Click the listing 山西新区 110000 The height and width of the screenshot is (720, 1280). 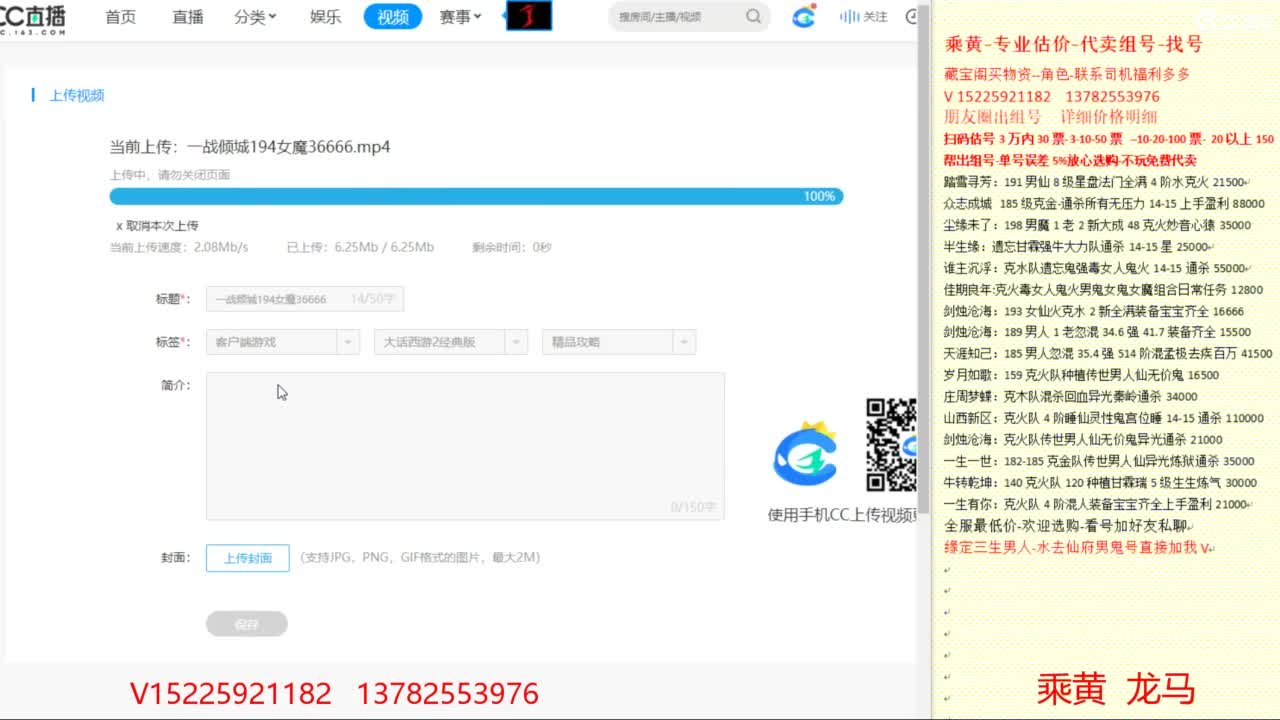click(x=1104, y=418)
